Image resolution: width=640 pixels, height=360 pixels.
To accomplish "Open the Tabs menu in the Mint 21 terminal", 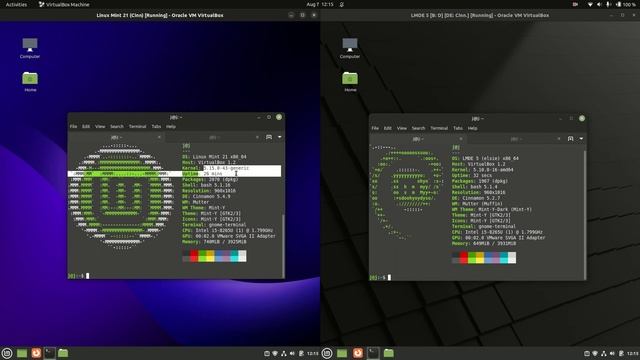I will click(156, 127).
